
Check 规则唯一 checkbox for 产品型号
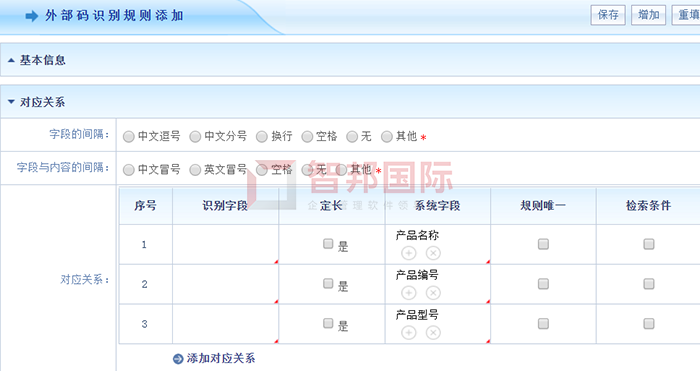[543, 323]
